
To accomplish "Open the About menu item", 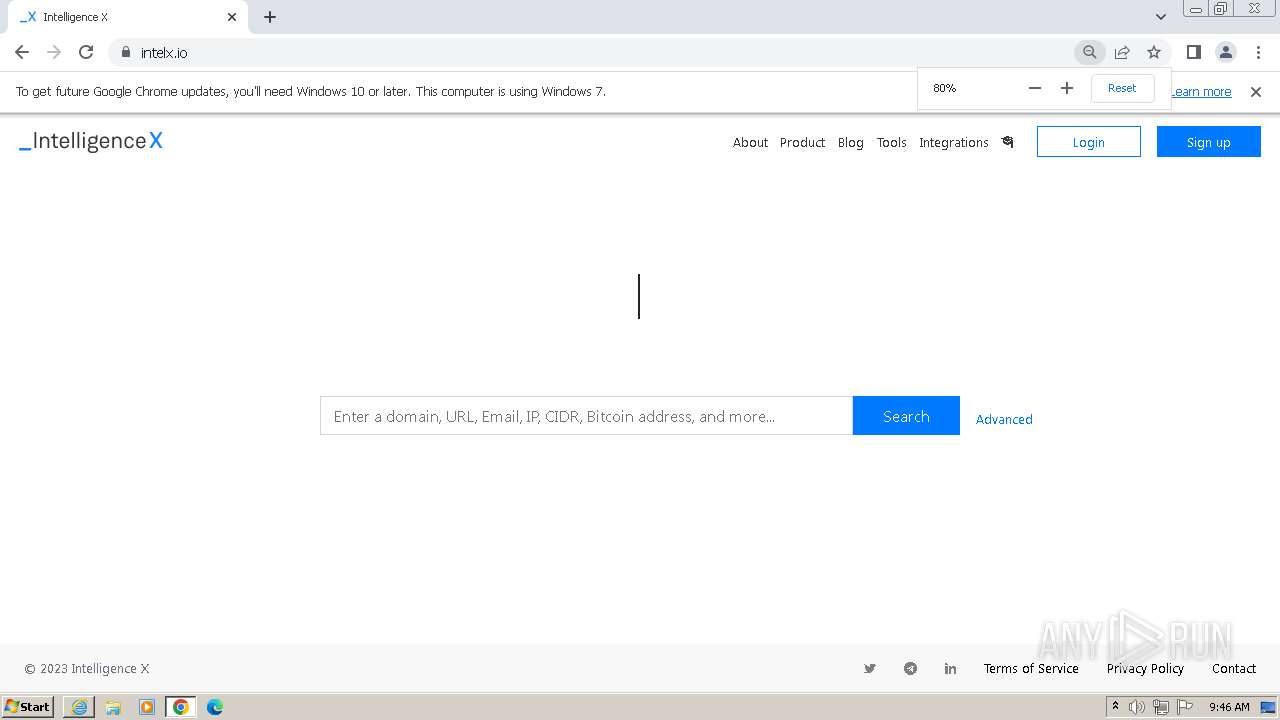I will tap(750, 143).
